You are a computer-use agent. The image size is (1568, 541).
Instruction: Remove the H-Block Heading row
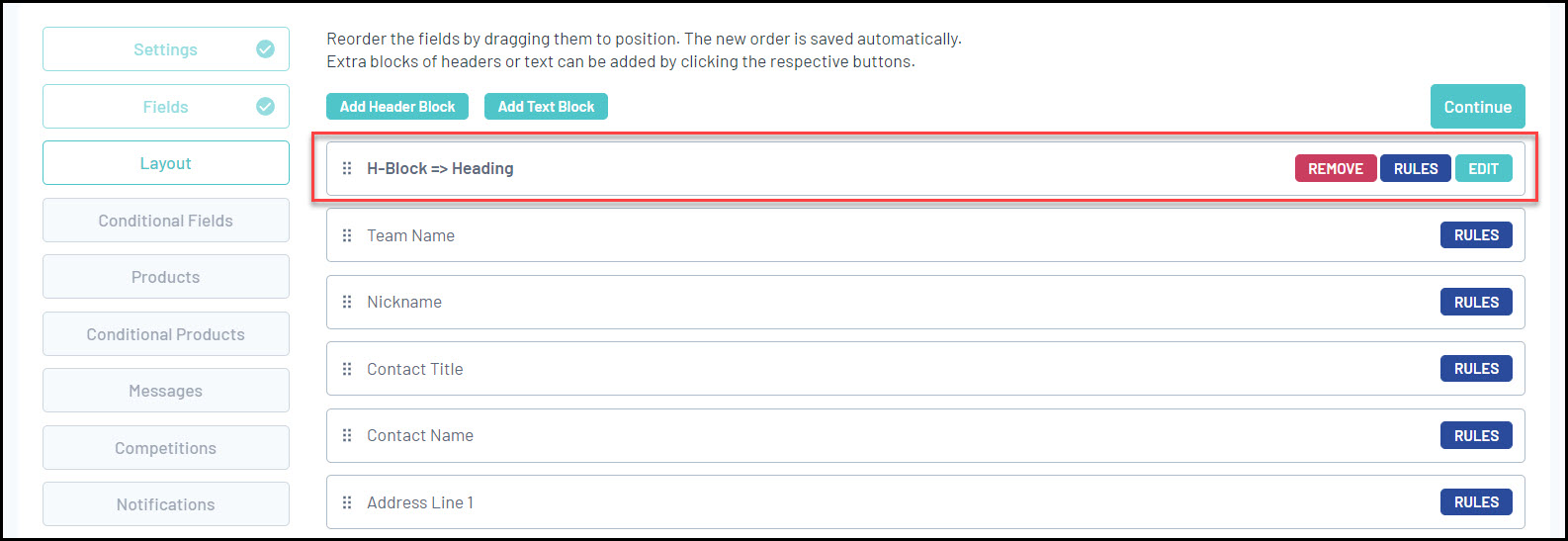(x=1335, y=168)
